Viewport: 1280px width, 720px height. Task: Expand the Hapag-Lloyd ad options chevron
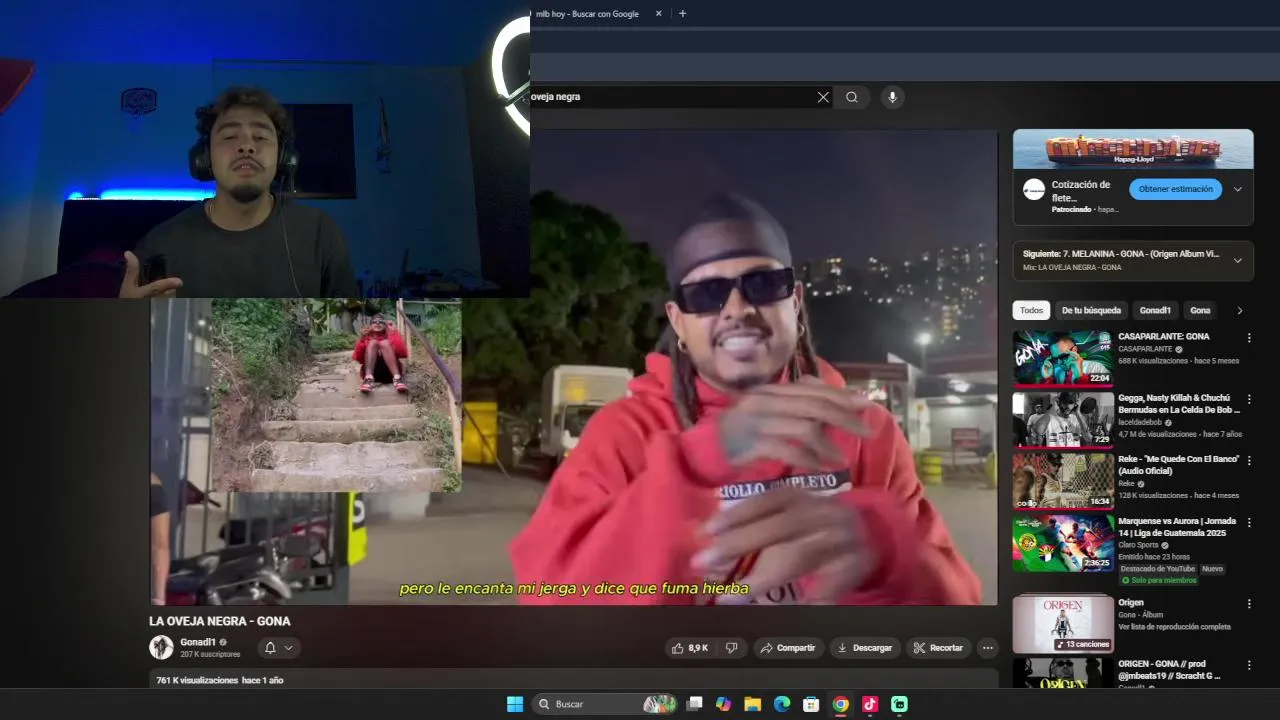[1237, 189]
